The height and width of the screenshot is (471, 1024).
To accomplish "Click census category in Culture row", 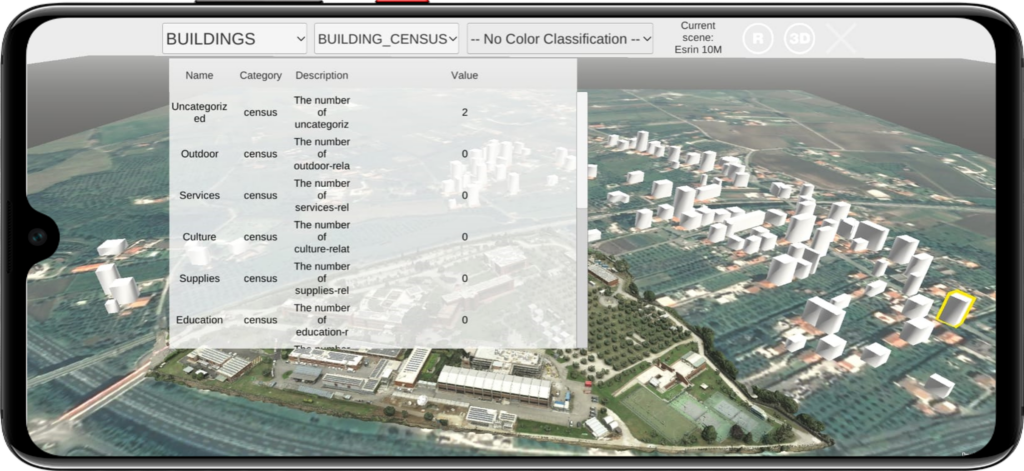I will [261, 236].
